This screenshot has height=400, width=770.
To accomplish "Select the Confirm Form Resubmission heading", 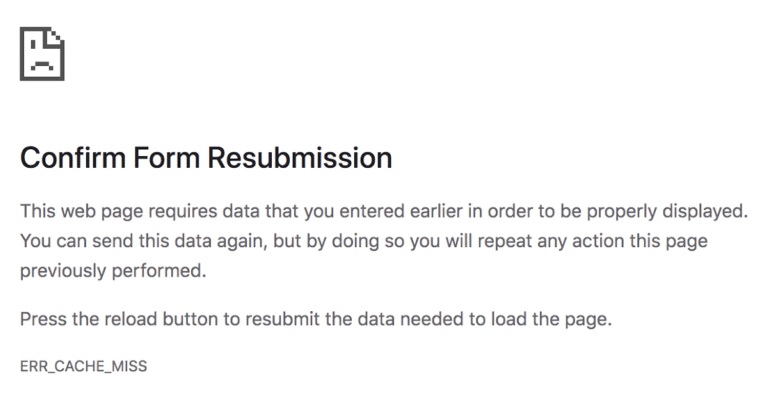I will (206, 158).
